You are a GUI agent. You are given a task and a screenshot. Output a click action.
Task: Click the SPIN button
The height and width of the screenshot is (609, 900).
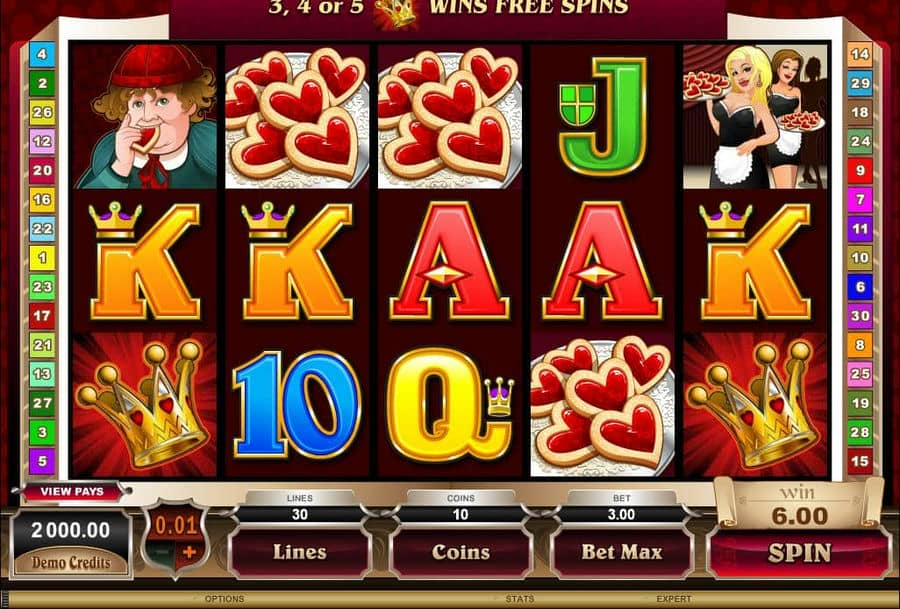click(798, 553)
